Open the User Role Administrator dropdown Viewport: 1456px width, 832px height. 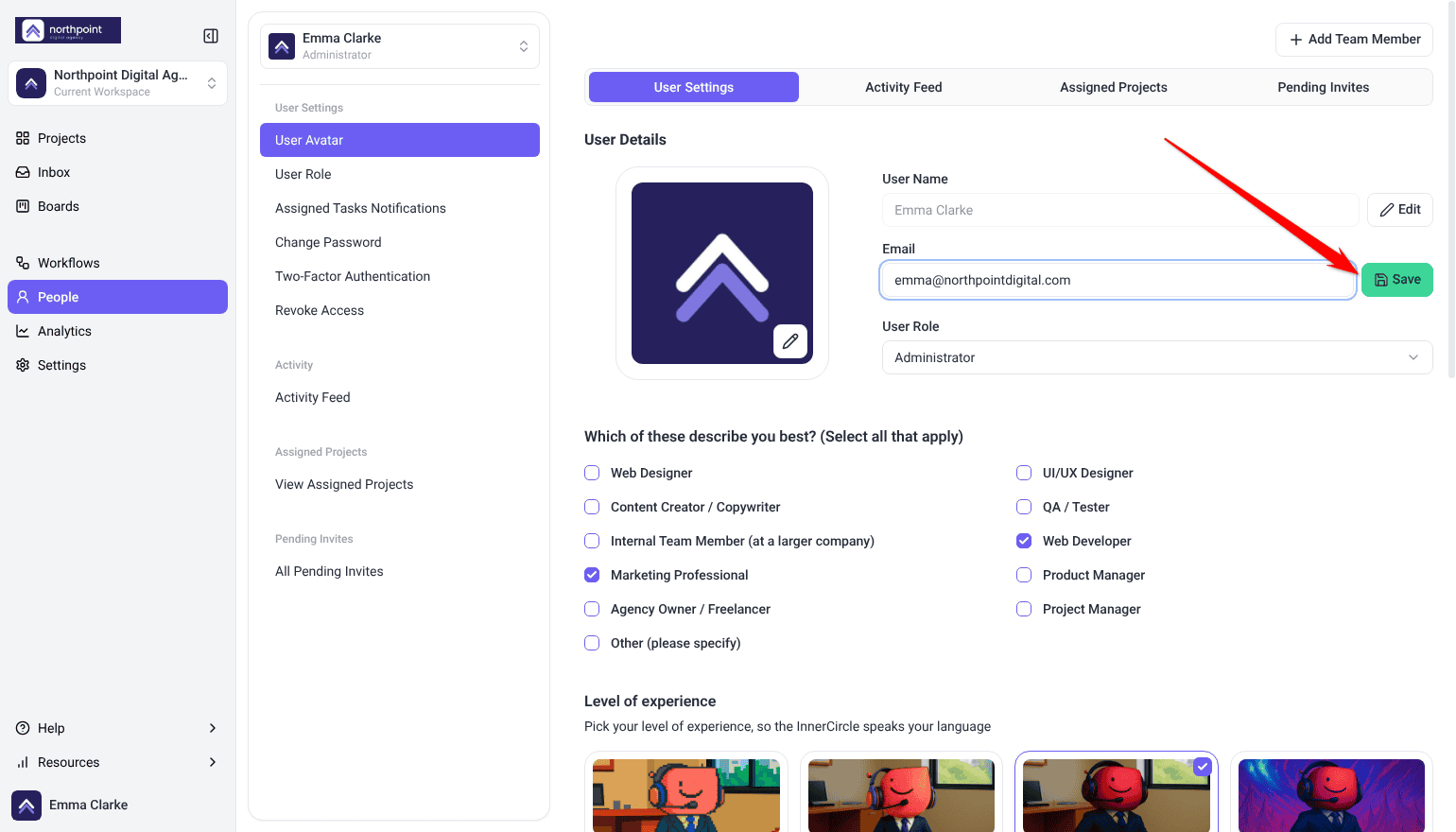(x=1157, y=357)
